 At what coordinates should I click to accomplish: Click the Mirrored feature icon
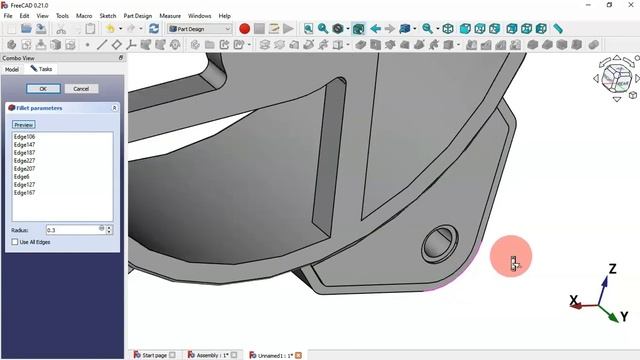point(471,44)
